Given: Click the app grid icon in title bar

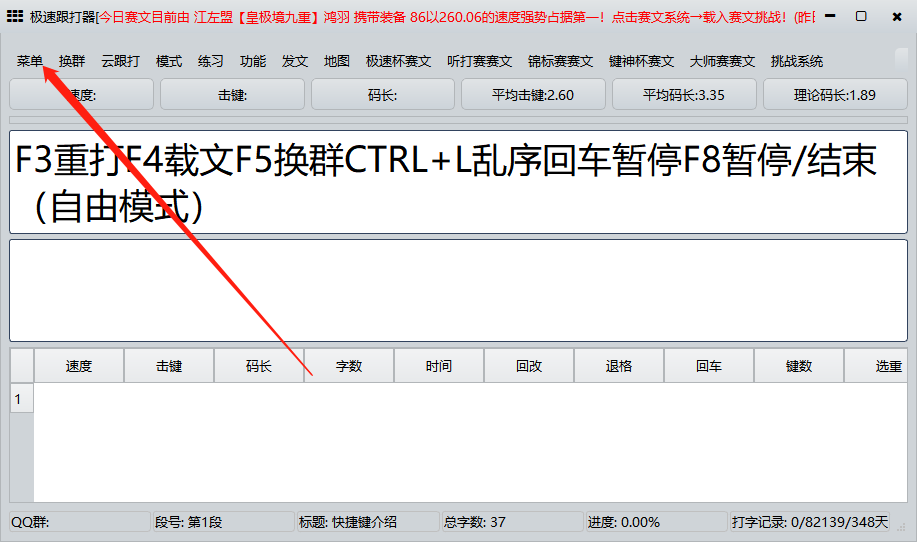Looking at the screenshot, I should tap(15, 16).
